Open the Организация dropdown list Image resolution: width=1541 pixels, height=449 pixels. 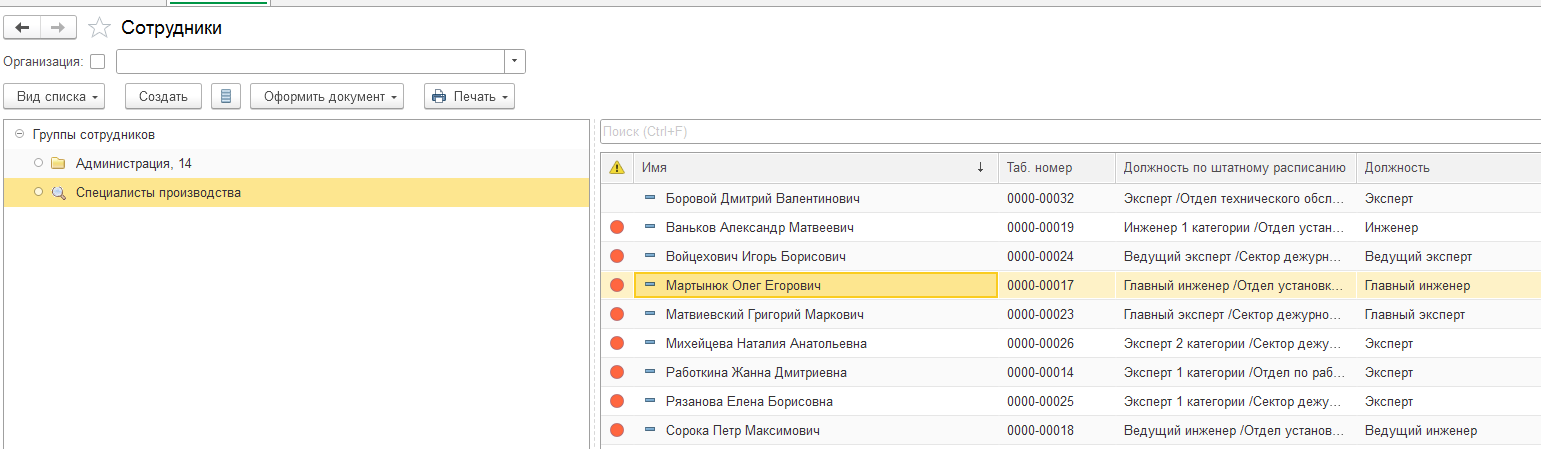pos(514,61)
